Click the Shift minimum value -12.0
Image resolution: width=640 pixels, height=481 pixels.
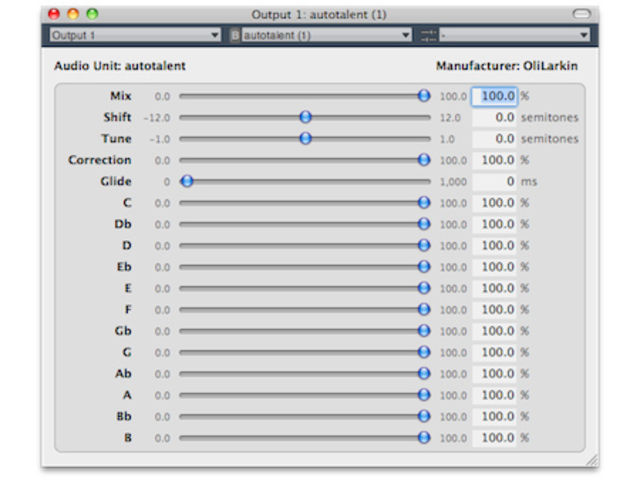click(x=157, y=118)
